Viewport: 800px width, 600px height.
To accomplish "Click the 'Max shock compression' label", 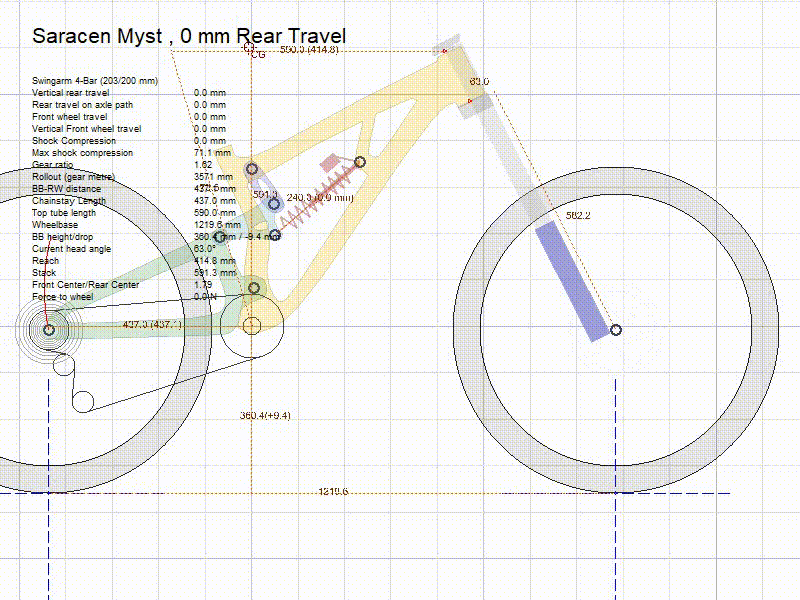I will pos(82,153).
